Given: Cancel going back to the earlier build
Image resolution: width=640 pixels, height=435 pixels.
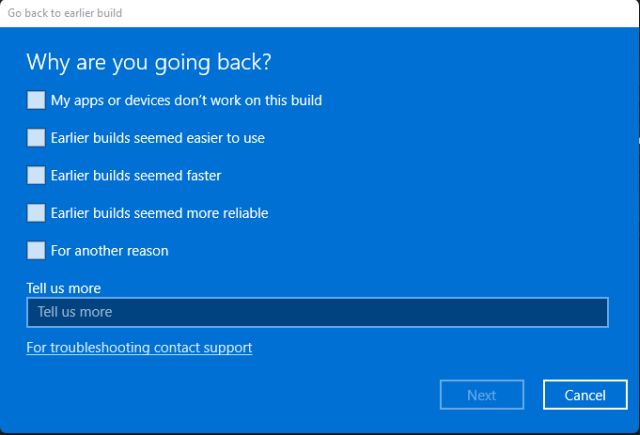Looking at the screenshot, I should pyautogui.click(x=585, y=395).
